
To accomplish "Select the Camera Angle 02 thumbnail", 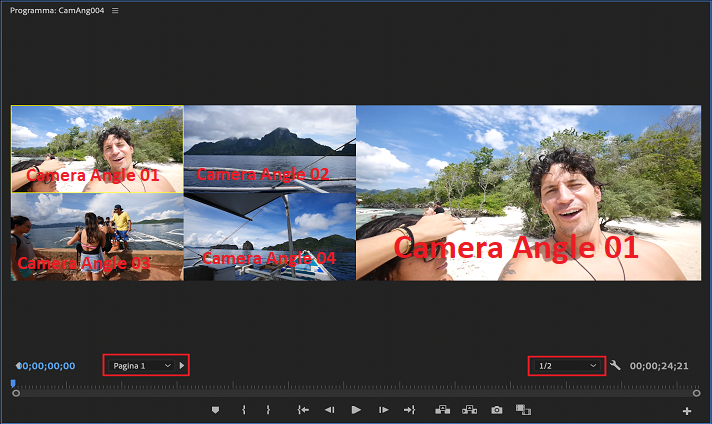I will [x=270, y=149].
